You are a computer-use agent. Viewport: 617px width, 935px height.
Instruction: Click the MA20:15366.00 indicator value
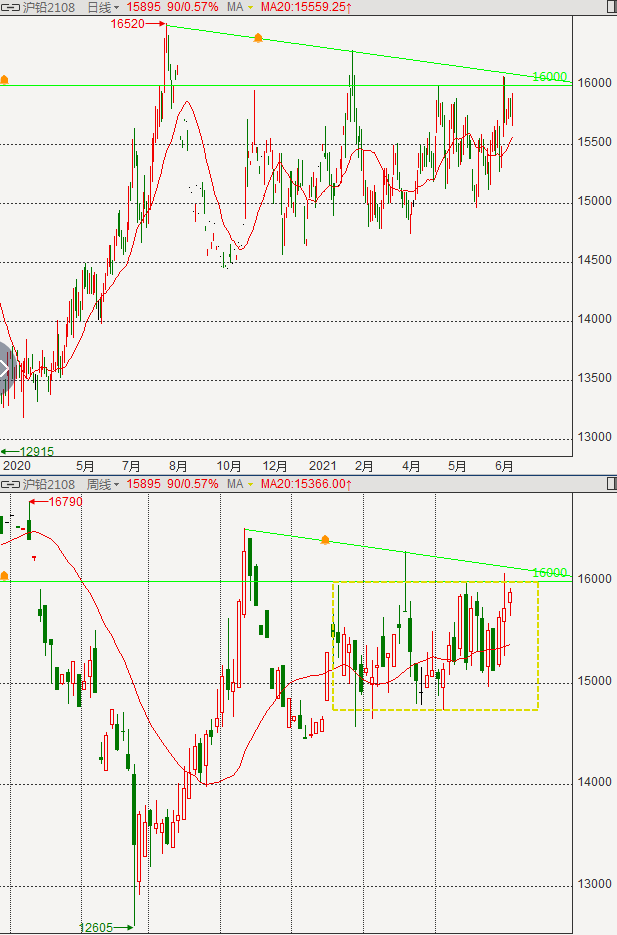306,484
